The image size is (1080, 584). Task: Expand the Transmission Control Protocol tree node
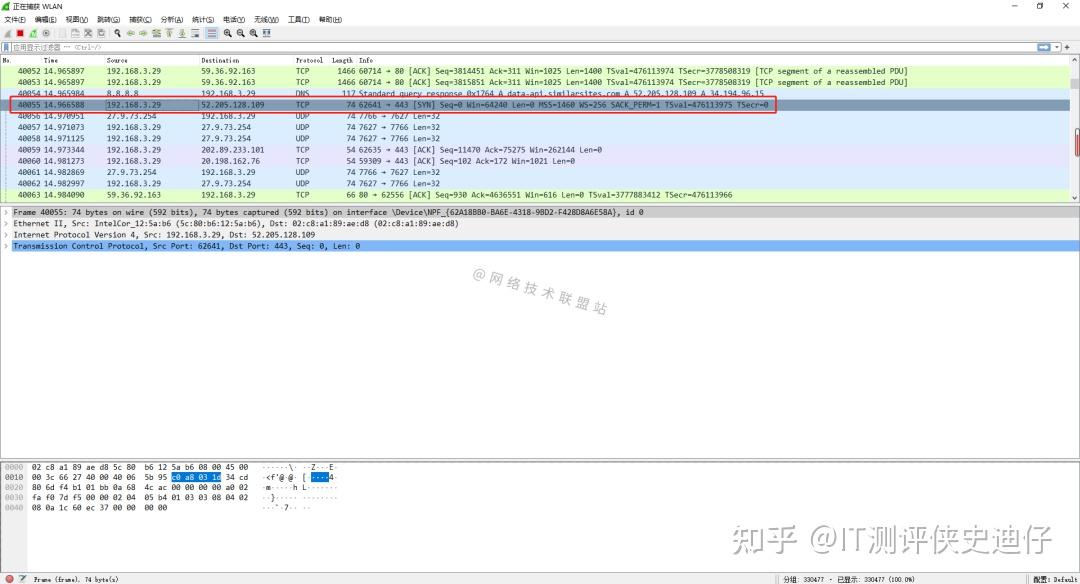click(x=6, y=246)
